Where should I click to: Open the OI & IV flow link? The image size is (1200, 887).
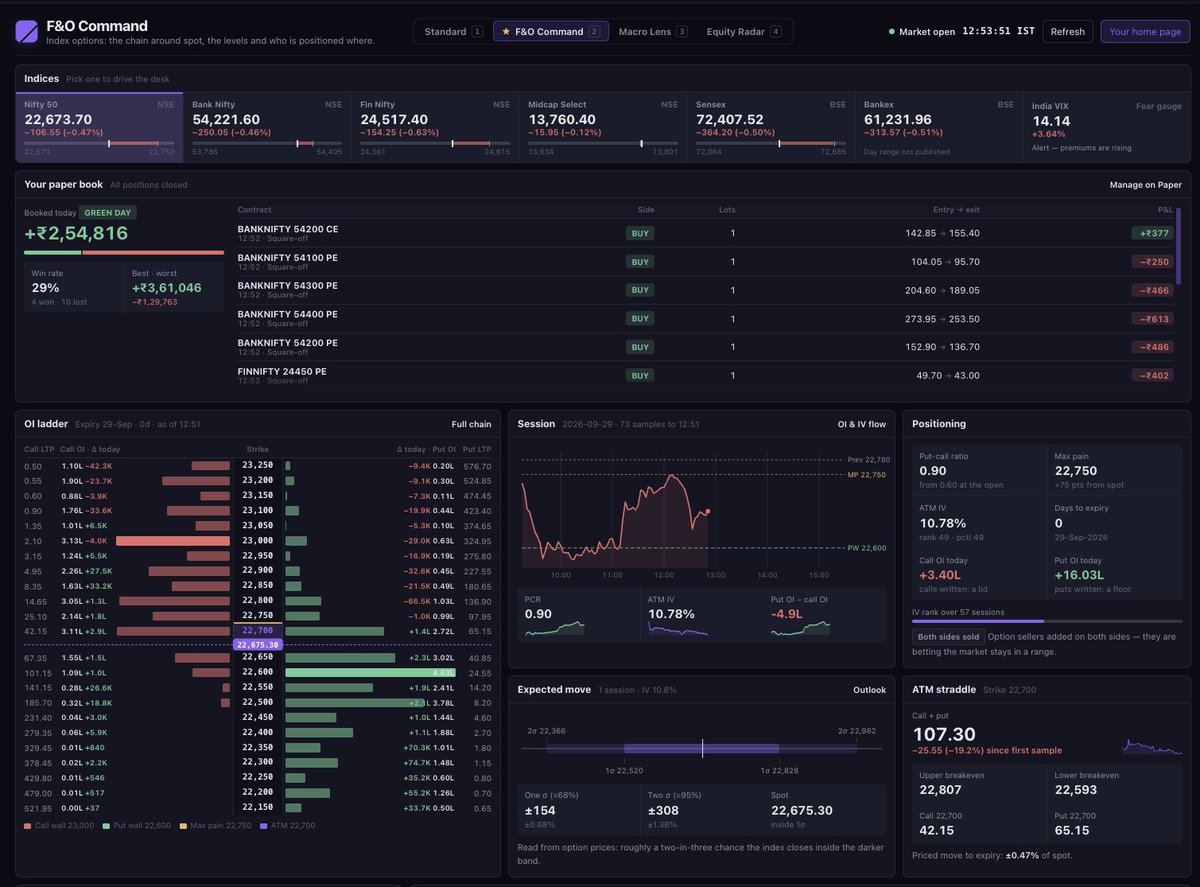[861, 424]
